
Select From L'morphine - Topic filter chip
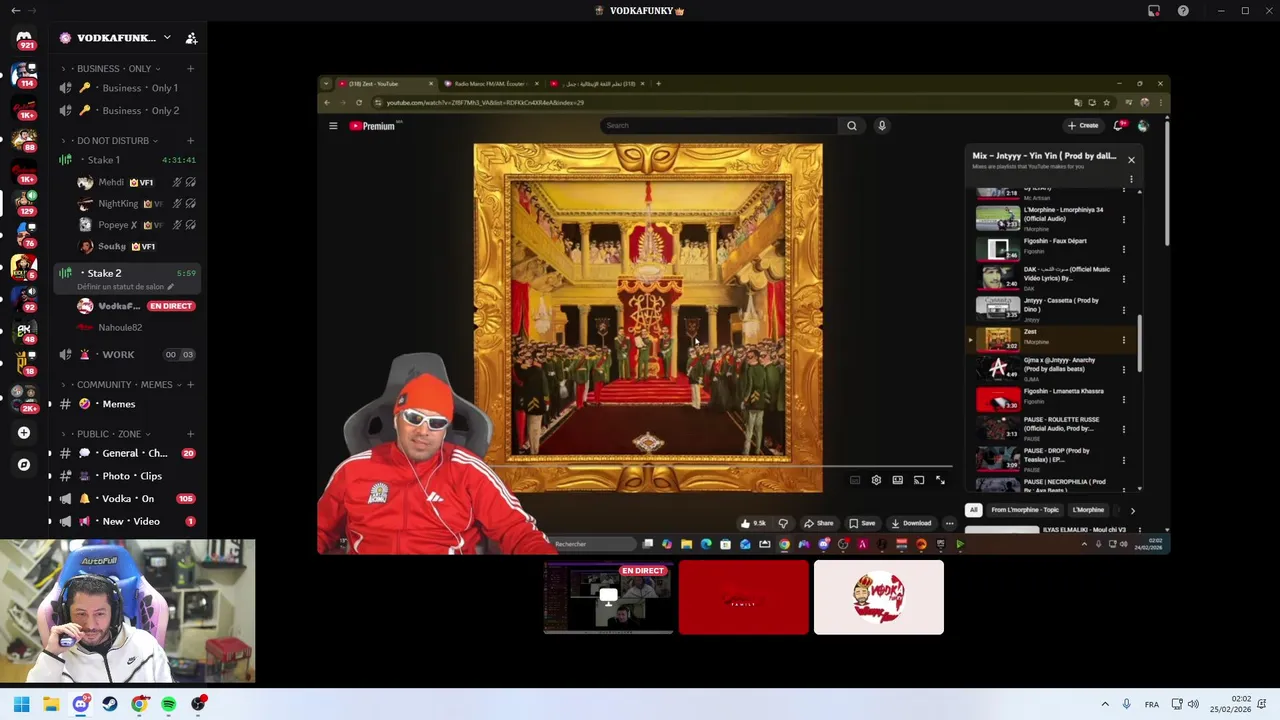tap(1025, 510)
